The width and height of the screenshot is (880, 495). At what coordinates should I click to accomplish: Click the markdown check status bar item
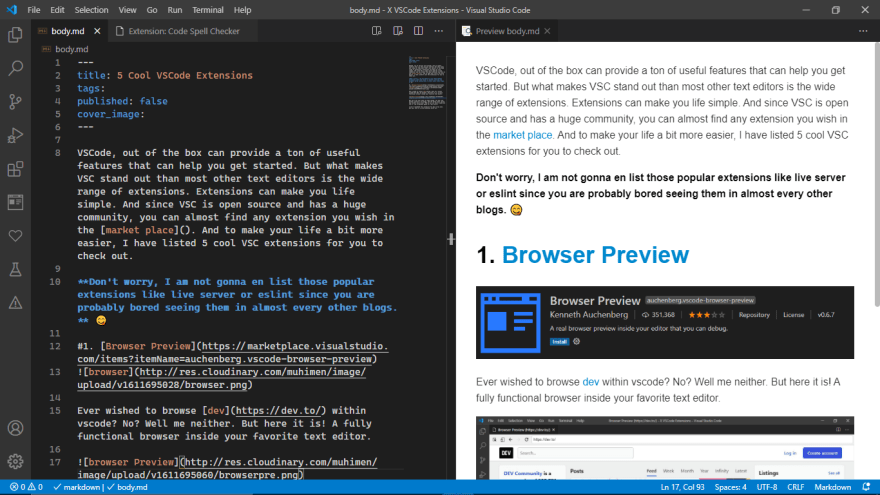pos(76,487)
